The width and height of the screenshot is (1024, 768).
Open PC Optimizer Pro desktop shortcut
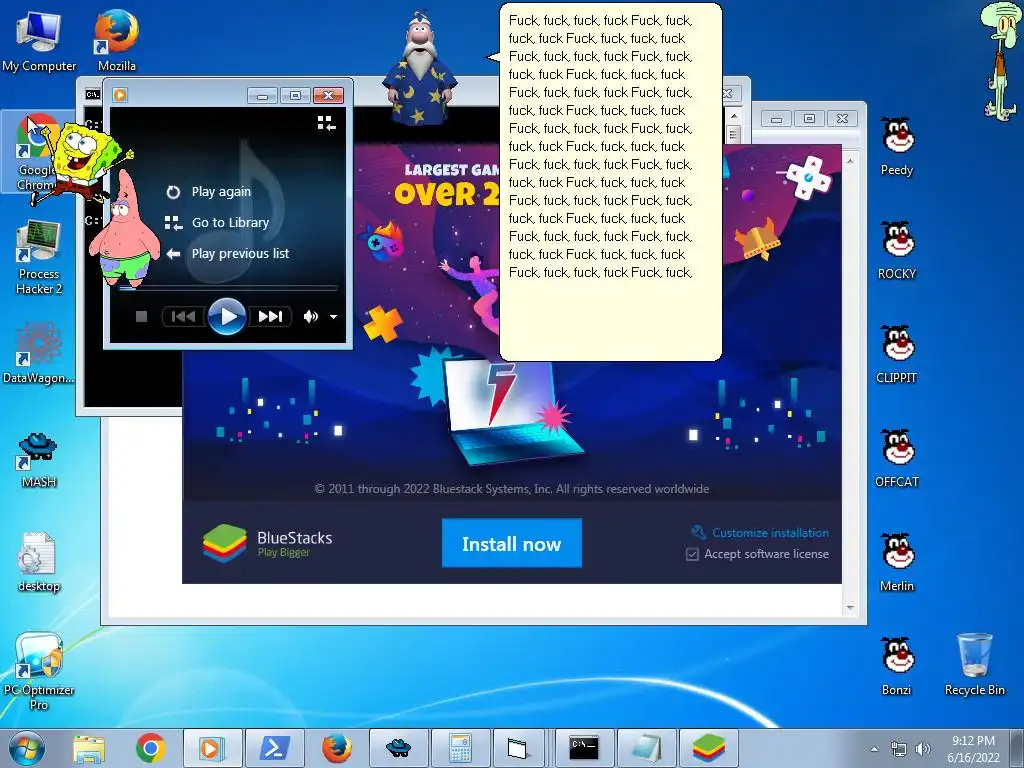39,671
